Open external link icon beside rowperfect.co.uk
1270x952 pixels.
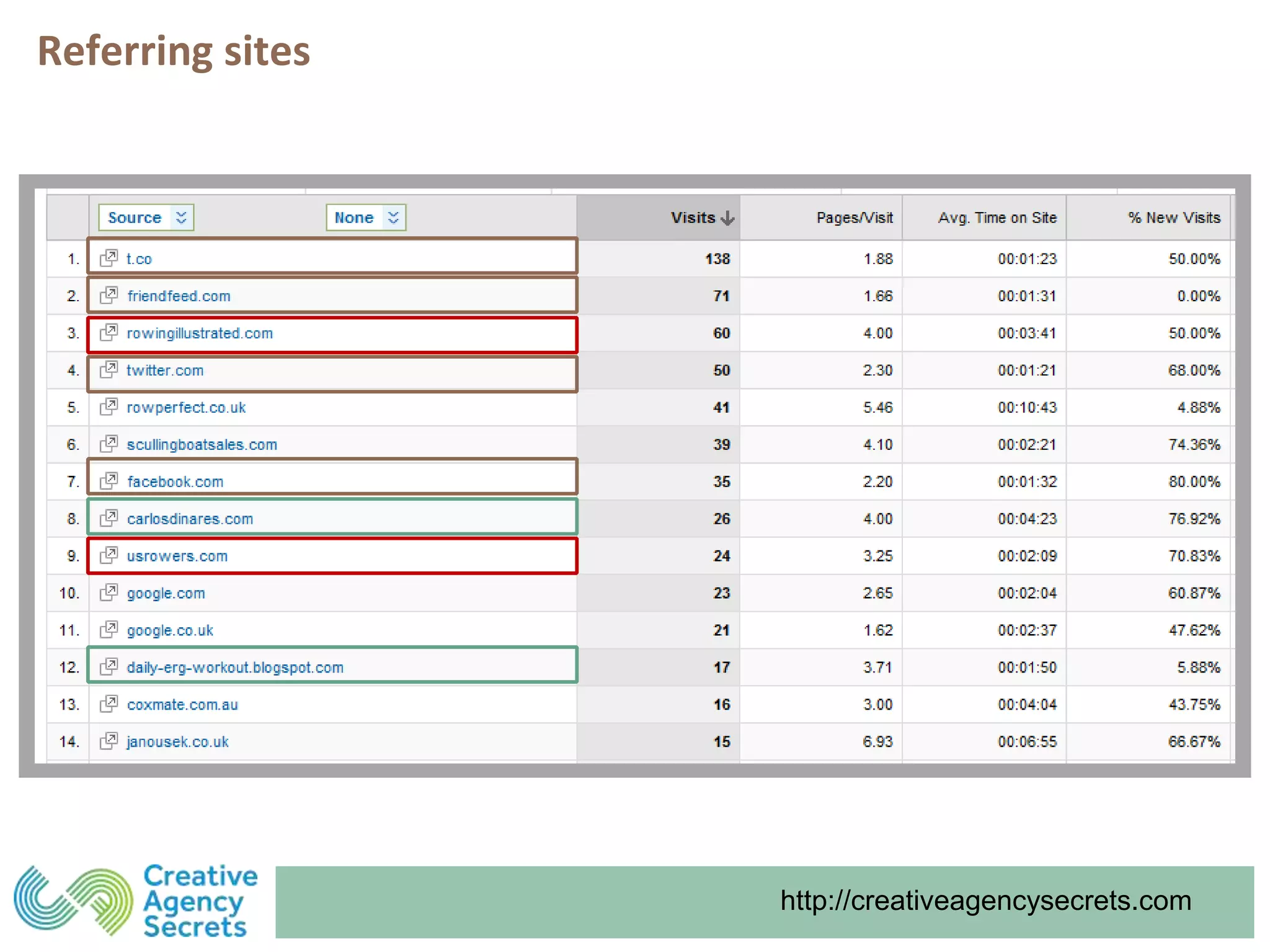[109, 407]
